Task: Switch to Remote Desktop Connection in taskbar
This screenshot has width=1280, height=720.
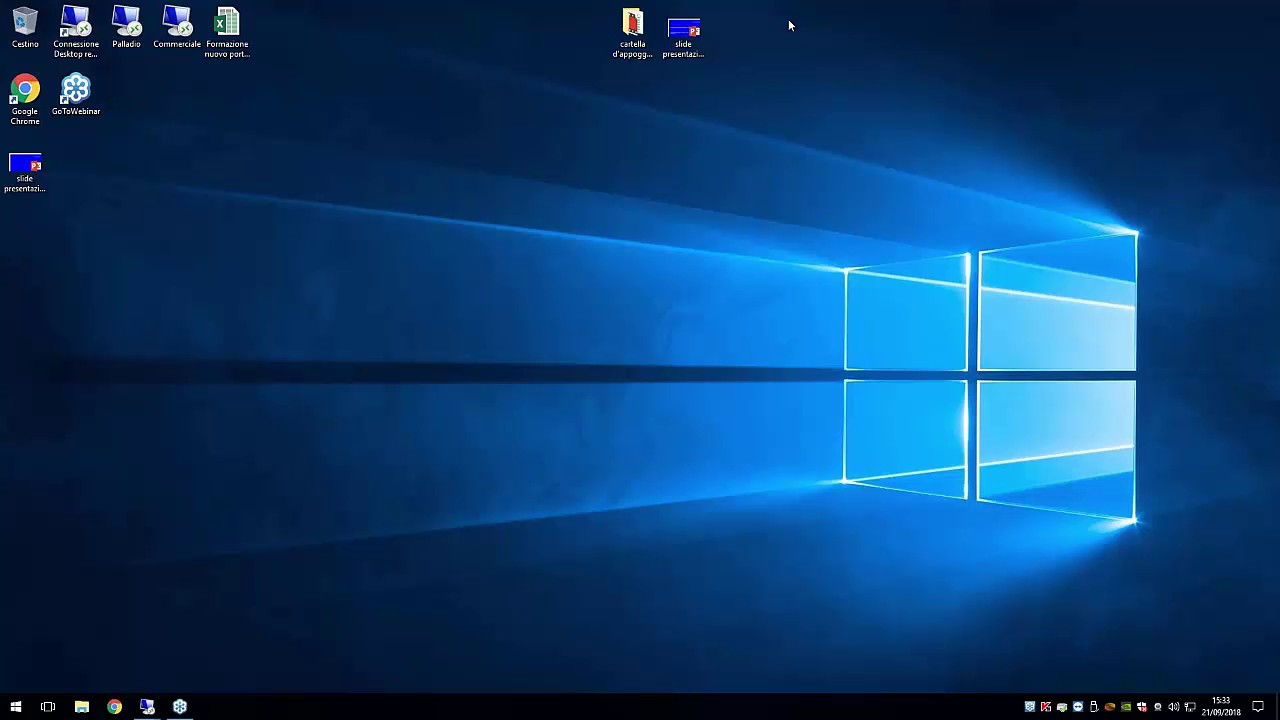Action: [147, 707]
